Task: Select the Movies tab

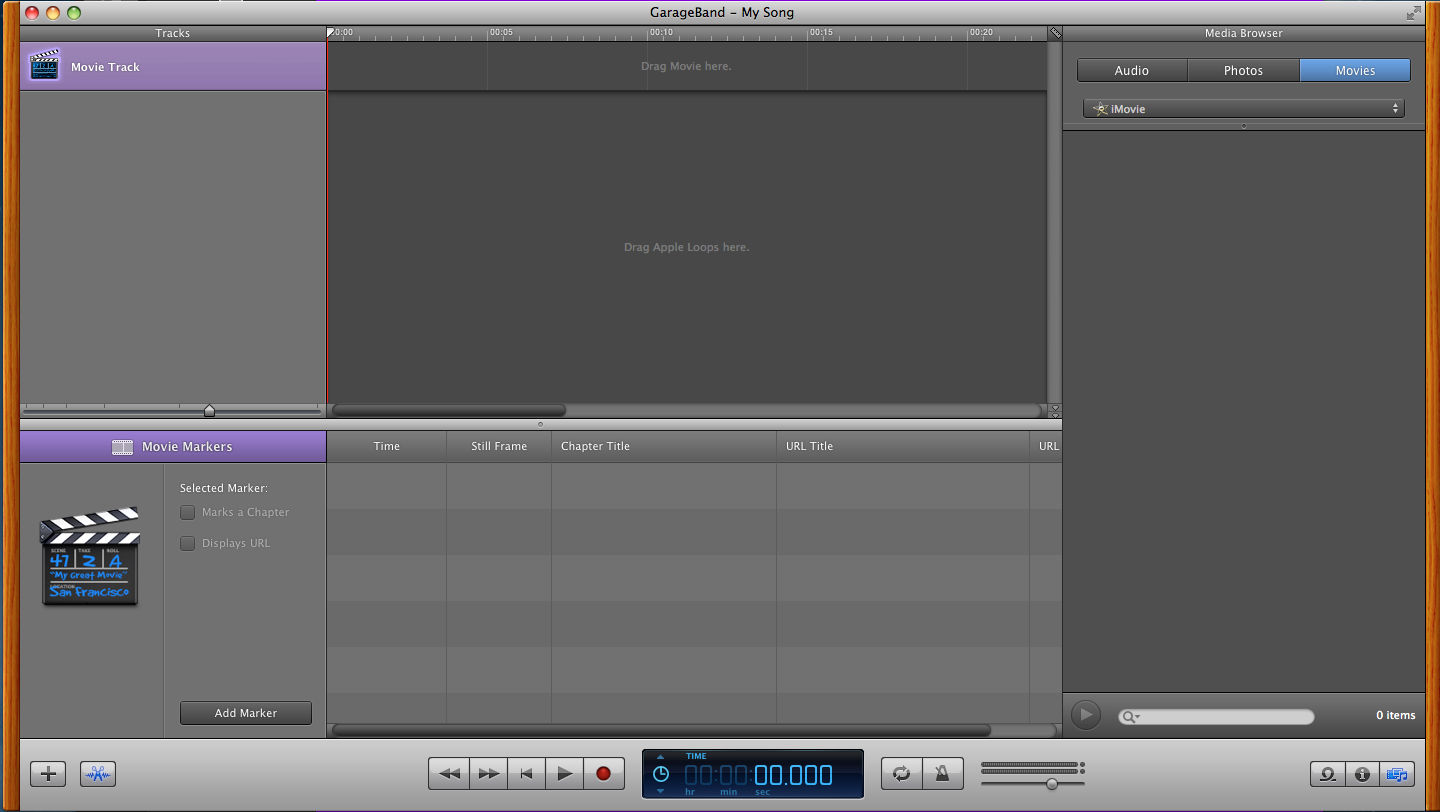Action: point(1355,70)
